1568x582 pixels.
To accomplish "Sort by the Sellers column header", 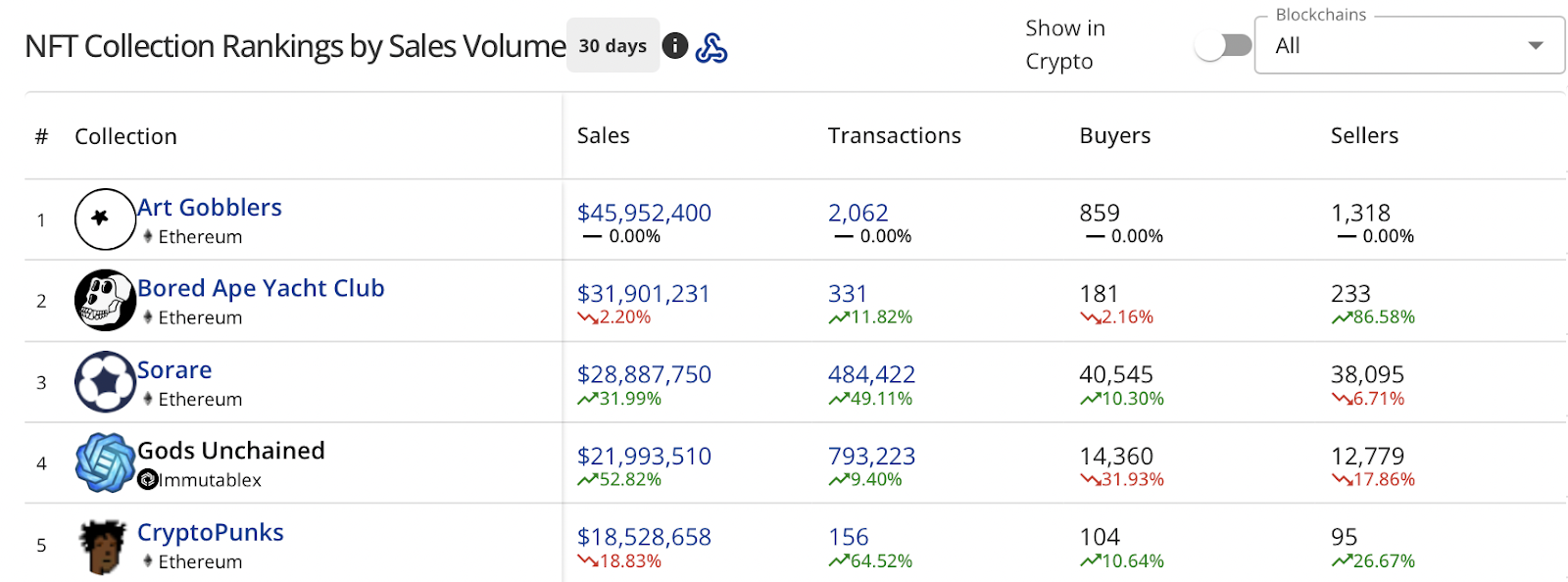I will point(1365,136).
